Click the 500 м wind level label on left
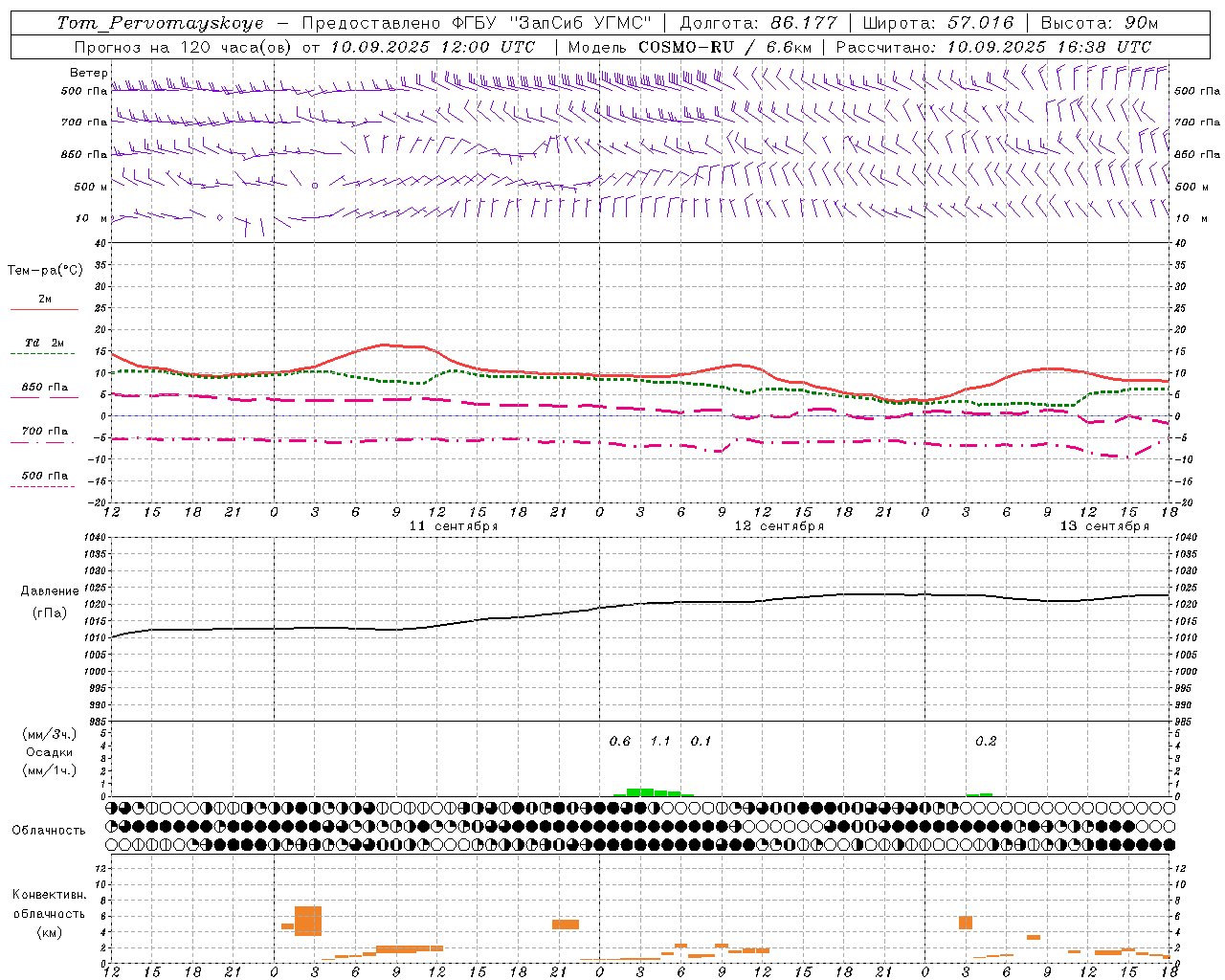The image size is (1225, 980). [91, 187]
